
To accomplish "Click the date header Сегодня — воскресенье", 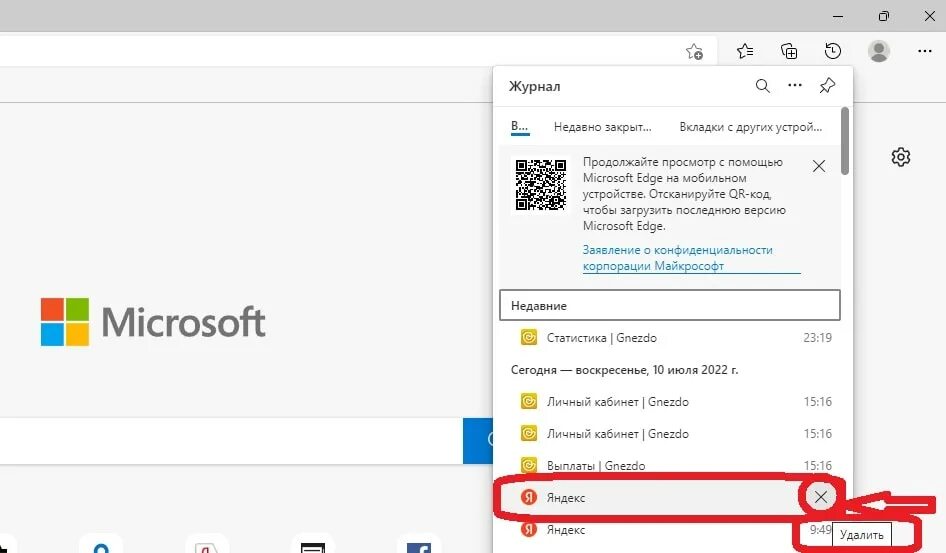I will (x=624, y=370).
